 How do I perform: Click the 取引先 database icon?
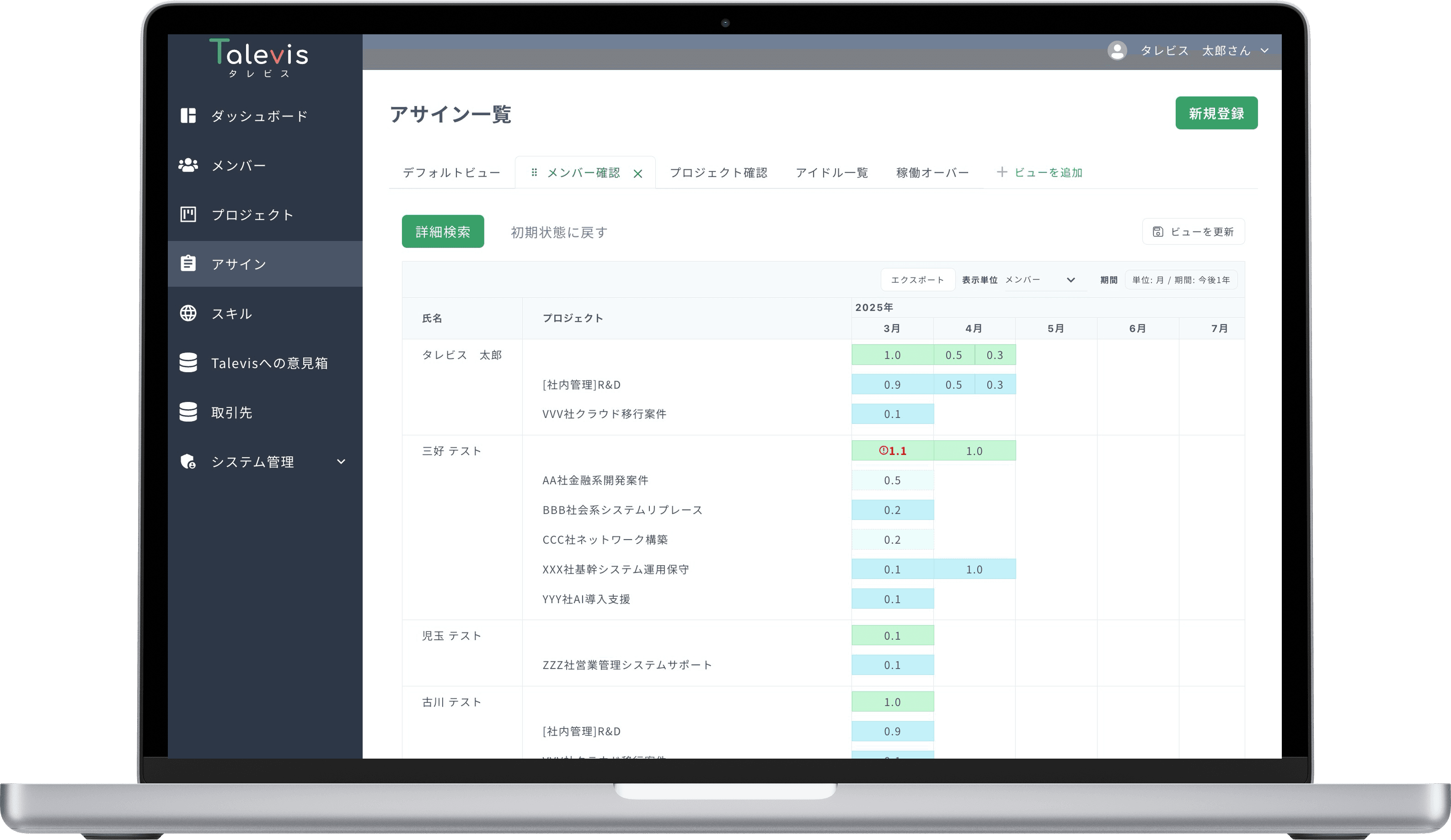point(188,412)
